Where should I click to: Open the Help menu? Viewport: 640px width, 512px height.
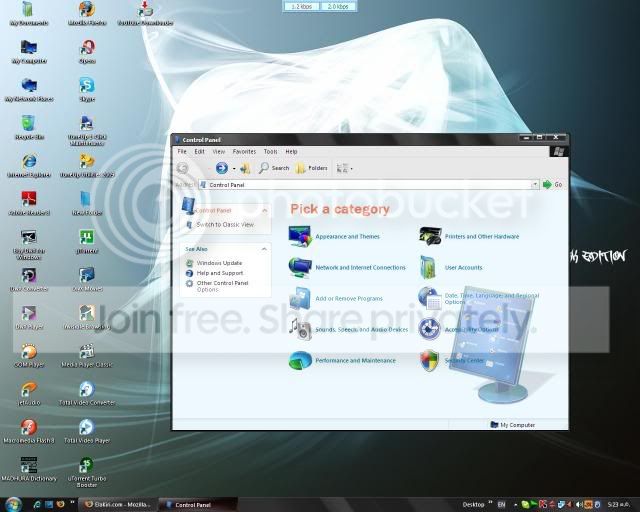click(x=291, y=151)
